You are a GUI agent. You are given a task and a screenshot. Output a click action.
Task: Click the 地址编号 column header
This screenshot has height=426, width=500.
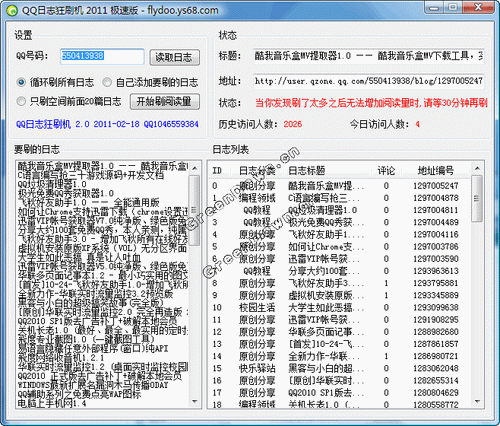pos(436,171)
